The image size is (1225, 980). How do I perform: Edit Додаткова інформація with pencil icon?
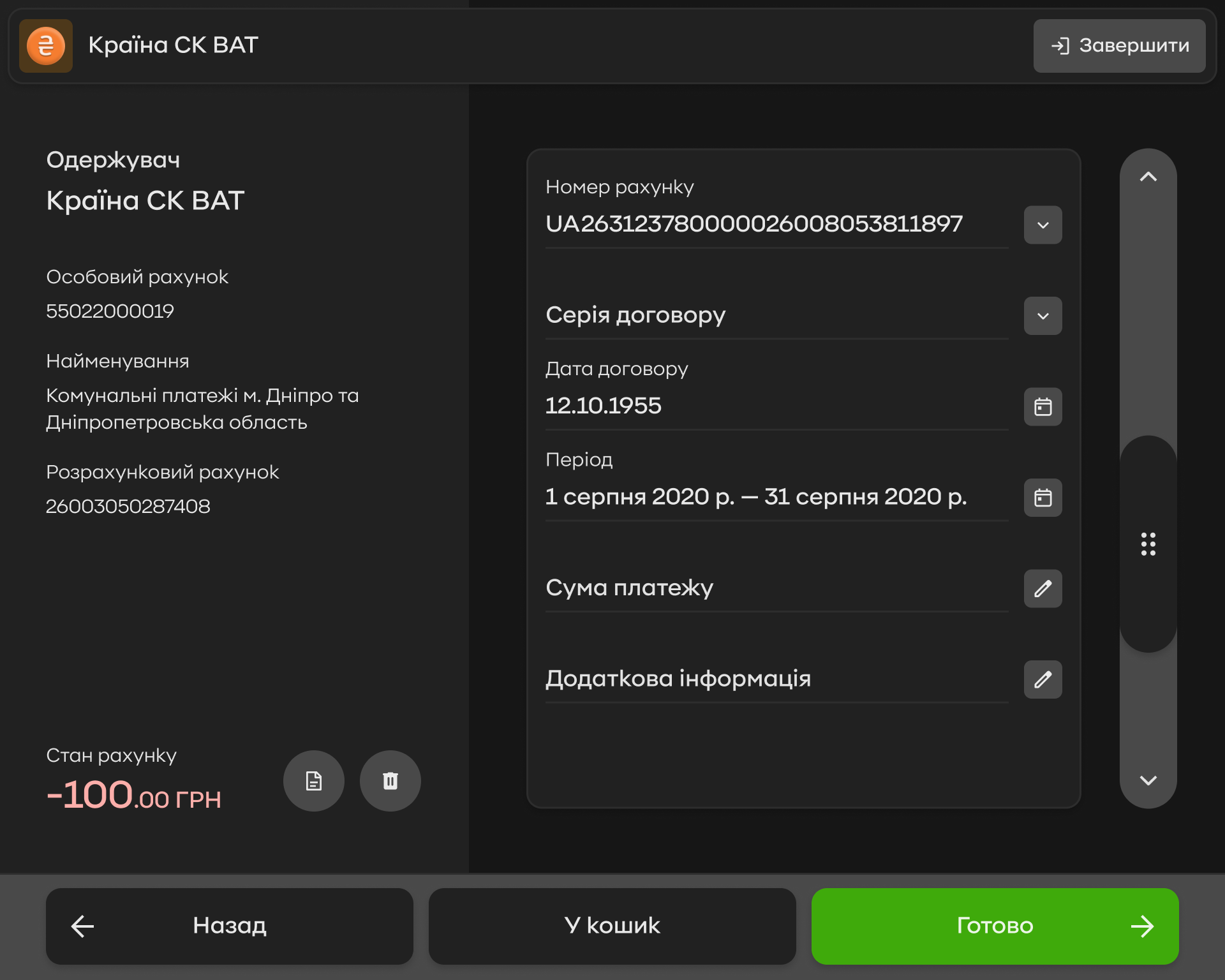(1043, 679)
